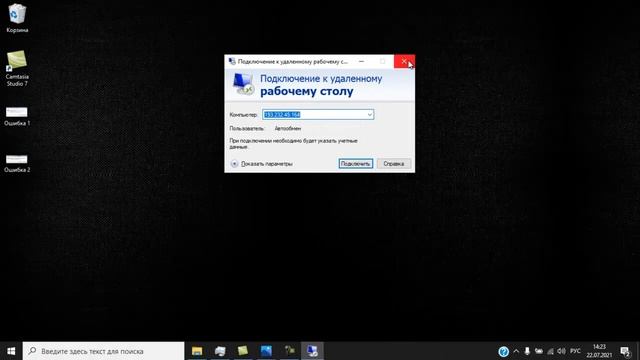Open the sticky notes taskbar app
Viewport: 640px width, 360px height.
click(243, 351)
